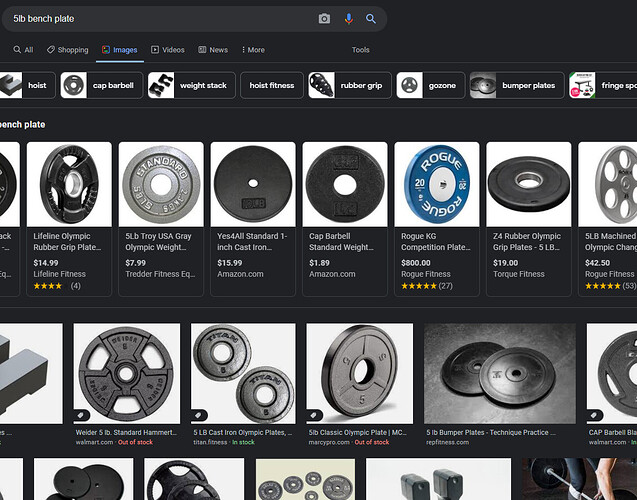Click the $7.99 price text
Screen dimensions: 637x500
tap(135, 263)
